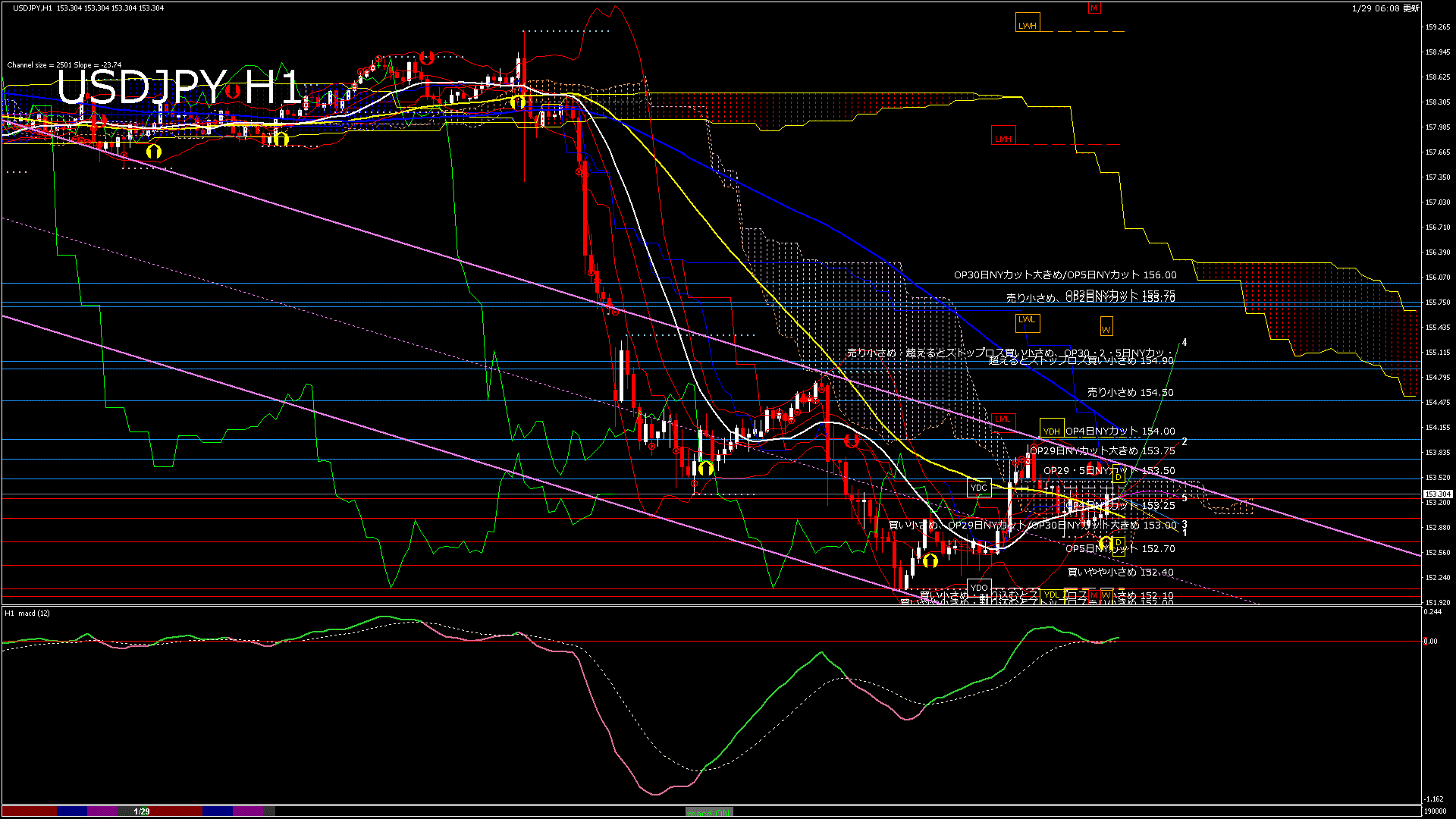Click the YDO yesterday open label
The image size is (1456, 819).
coord(979,587)
